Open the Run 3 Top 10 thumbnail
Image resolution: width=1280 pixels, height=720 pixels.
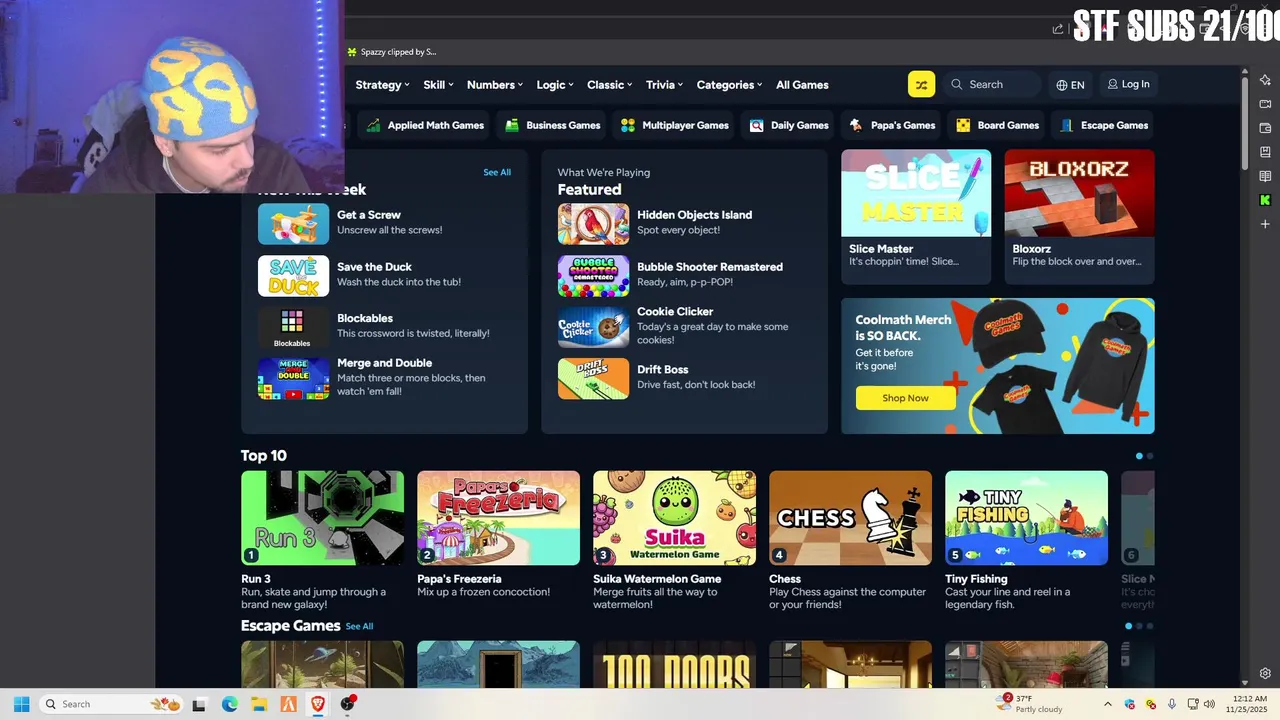pyautogui.click(x=322, y=518)
